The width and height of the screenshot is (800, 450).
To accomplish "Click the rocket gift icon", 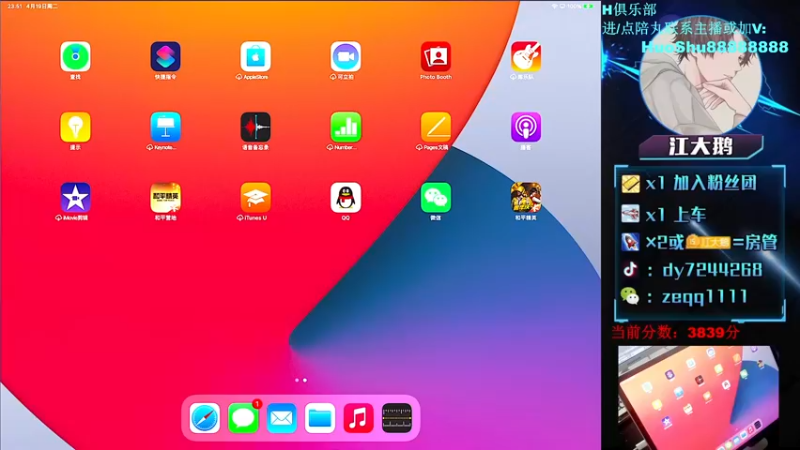I will 630,242.
